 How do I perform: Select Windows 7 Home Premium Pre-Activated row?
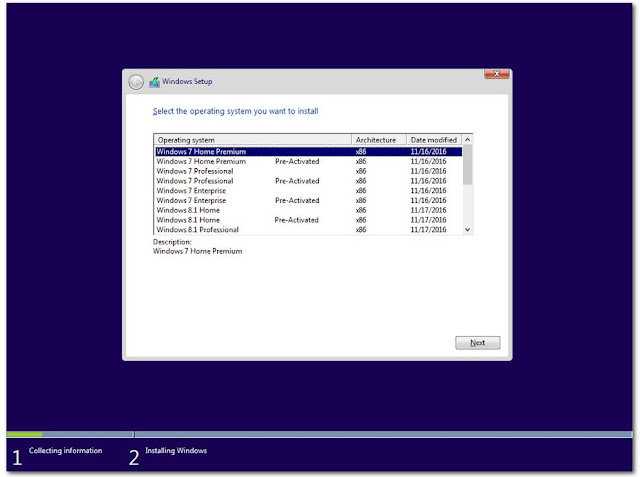309,161
